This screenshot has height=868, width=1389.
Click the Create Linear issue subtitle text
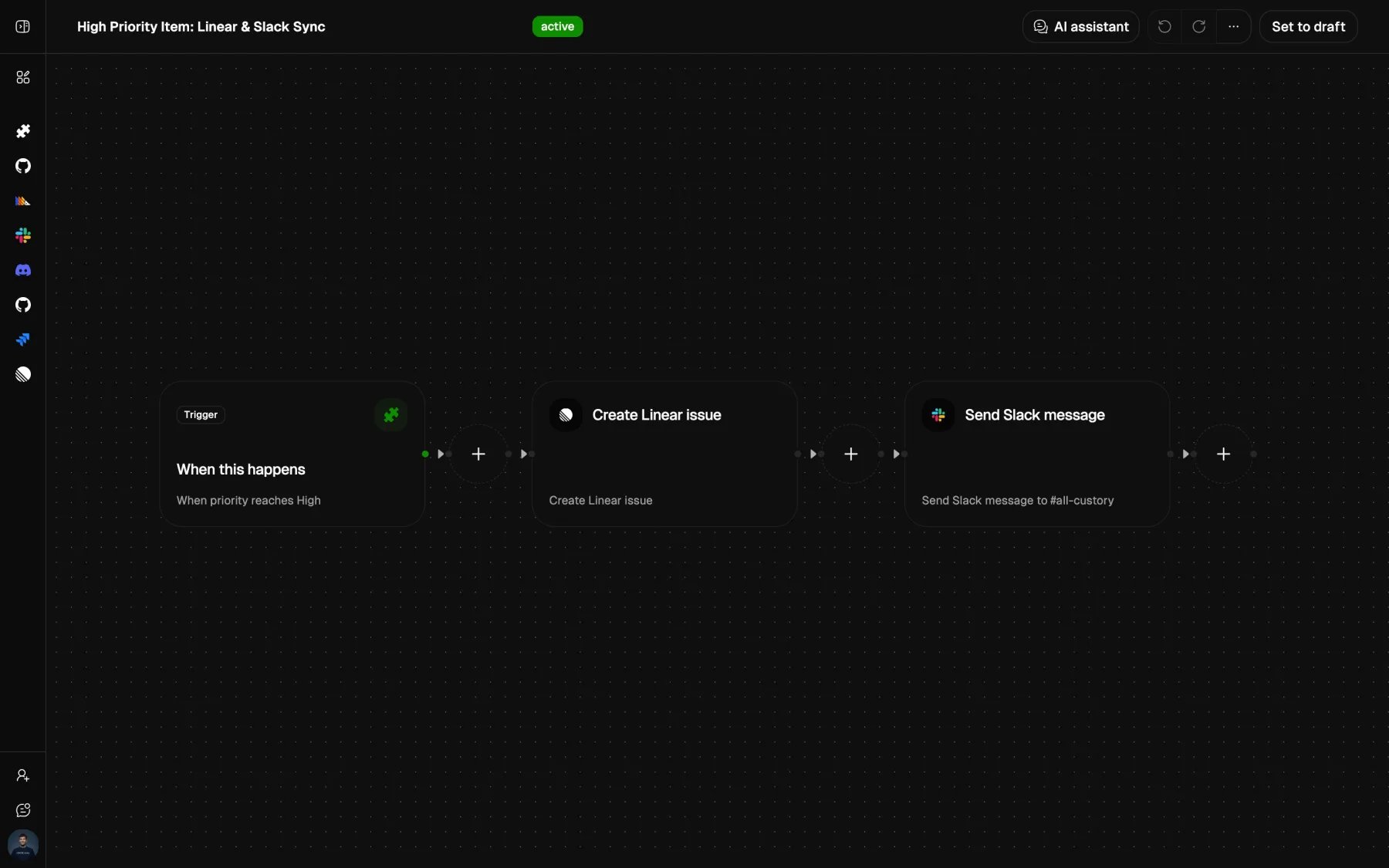pyautogui.click(x=600, y=500)
